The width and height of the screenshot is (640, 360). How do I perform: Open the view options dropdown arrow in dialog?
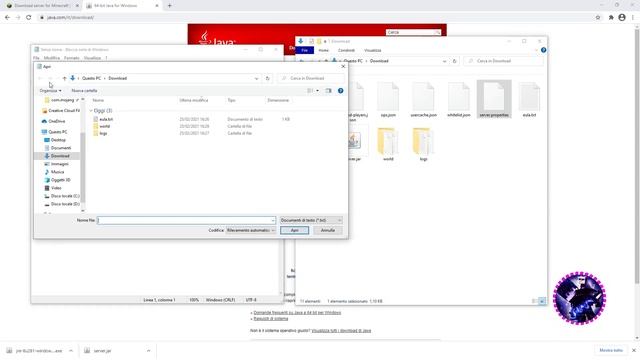pyautogui.click(x=318, y=91)
